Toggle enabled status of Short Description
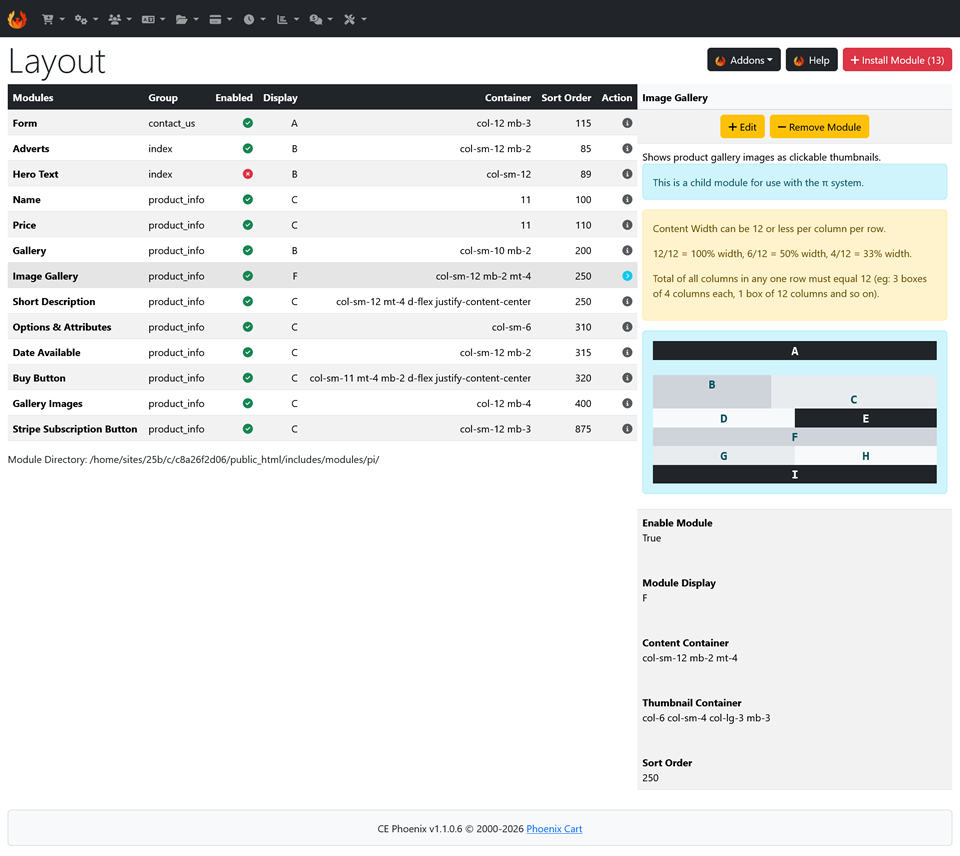This screenshot has height=856, width=960. click(247, 301)
